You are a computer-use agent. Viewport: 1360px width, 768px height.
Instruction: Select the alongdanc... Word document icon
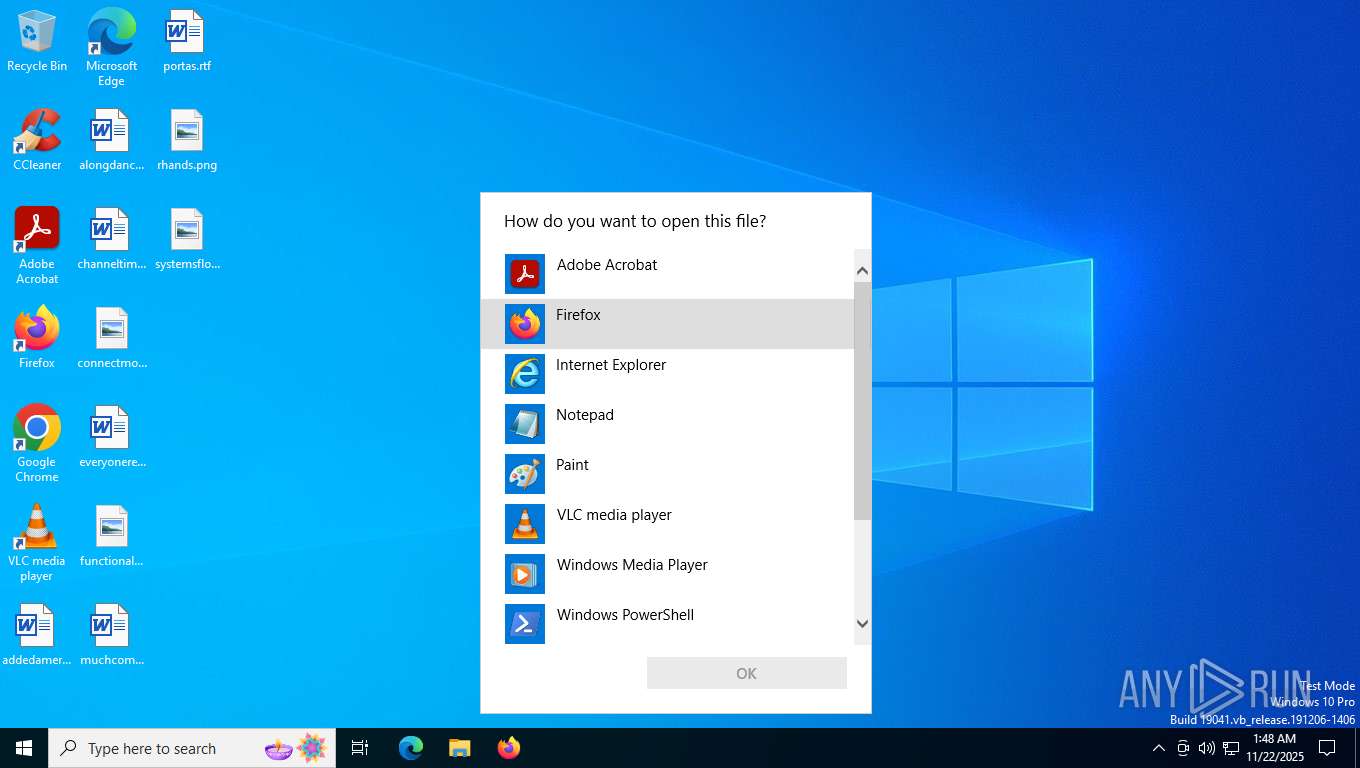[x=111, y=140]
